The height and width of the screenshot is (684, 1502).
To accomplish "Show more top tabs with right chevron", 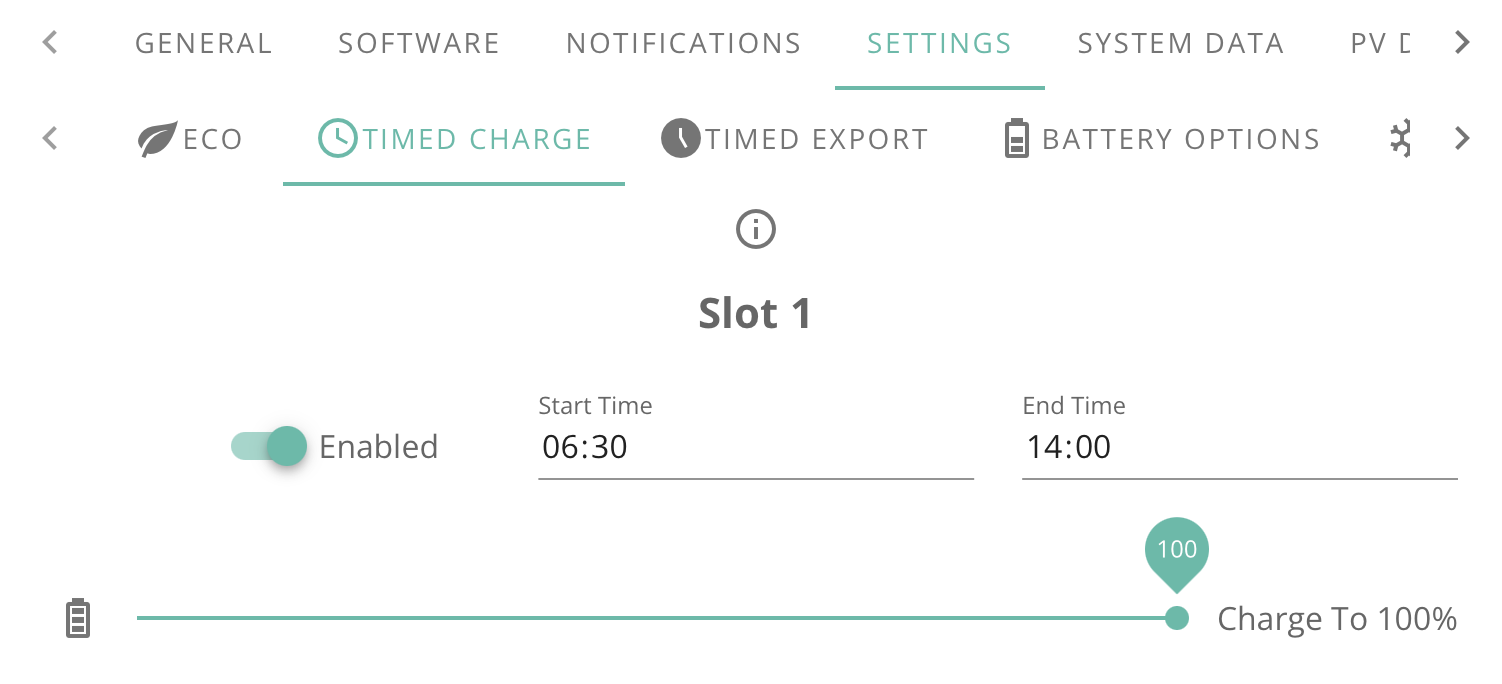I will click(1462, 42).
